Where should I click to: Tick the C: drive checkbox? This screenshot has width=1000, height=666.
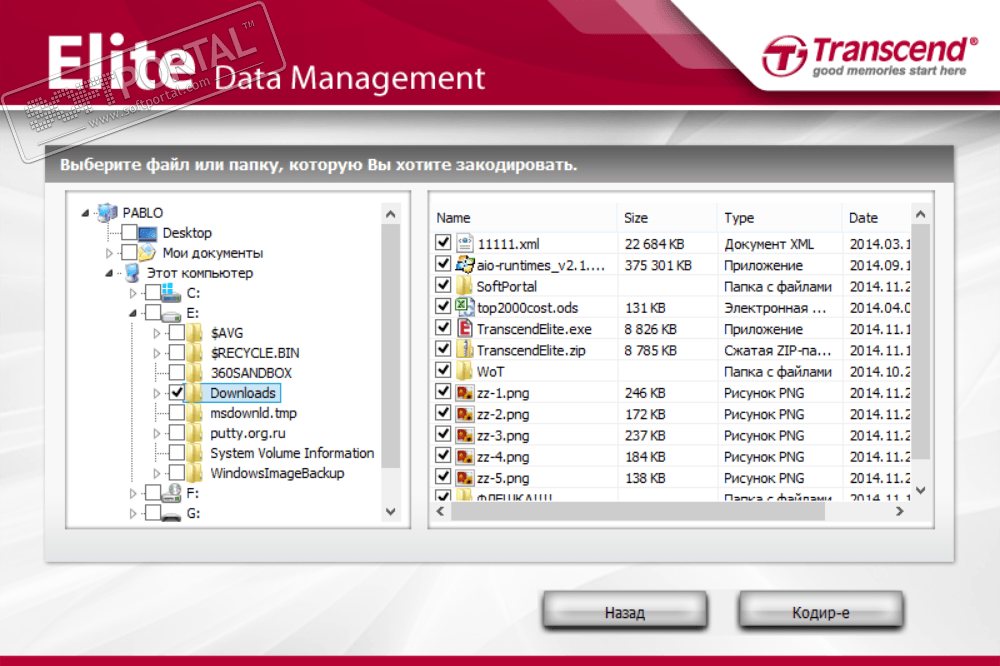[x=153, y=293]
